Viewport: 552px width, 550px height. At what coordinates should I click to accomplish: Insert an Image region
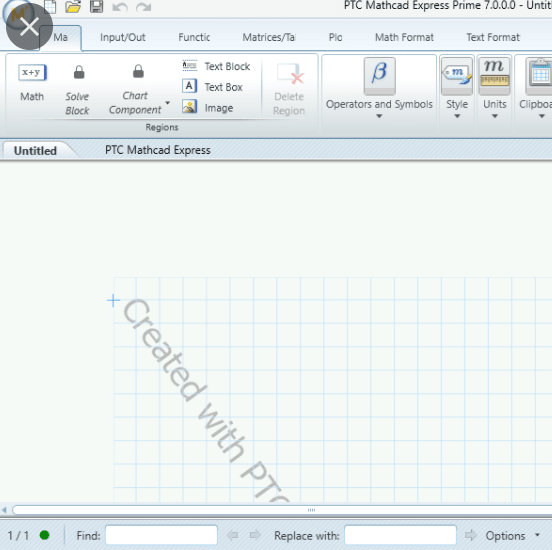tap(207, 107)
